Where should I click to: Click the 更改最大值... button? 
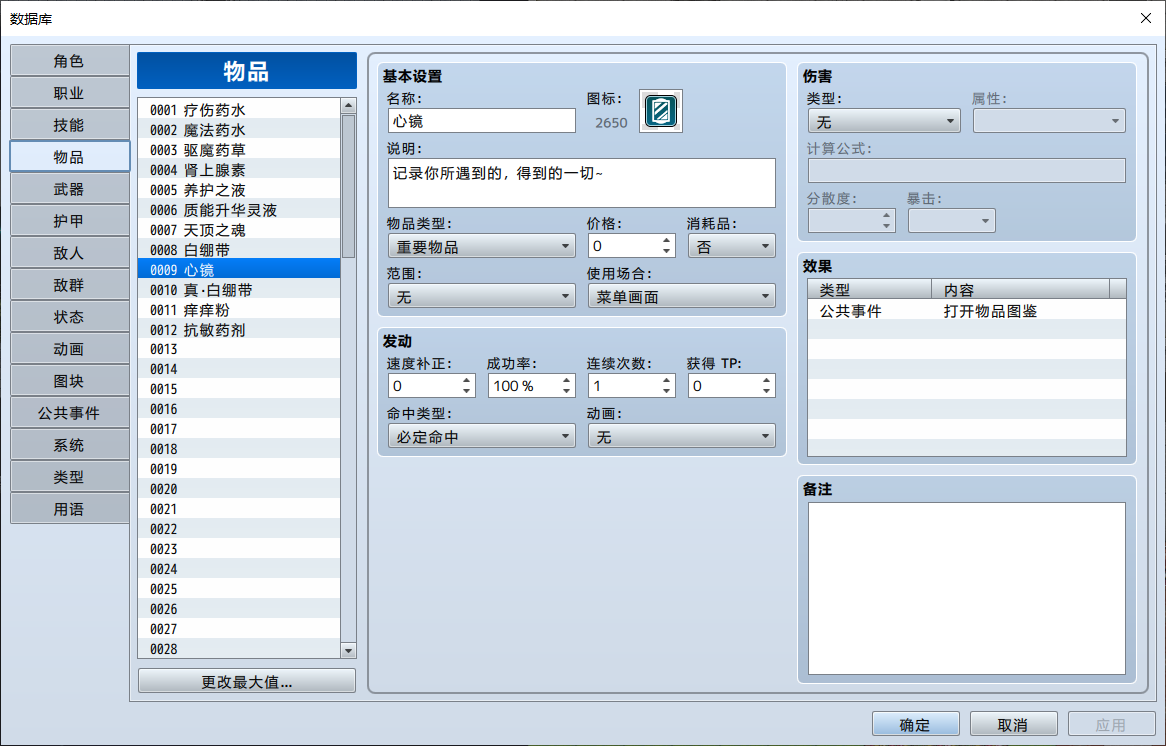click(247, 681)
